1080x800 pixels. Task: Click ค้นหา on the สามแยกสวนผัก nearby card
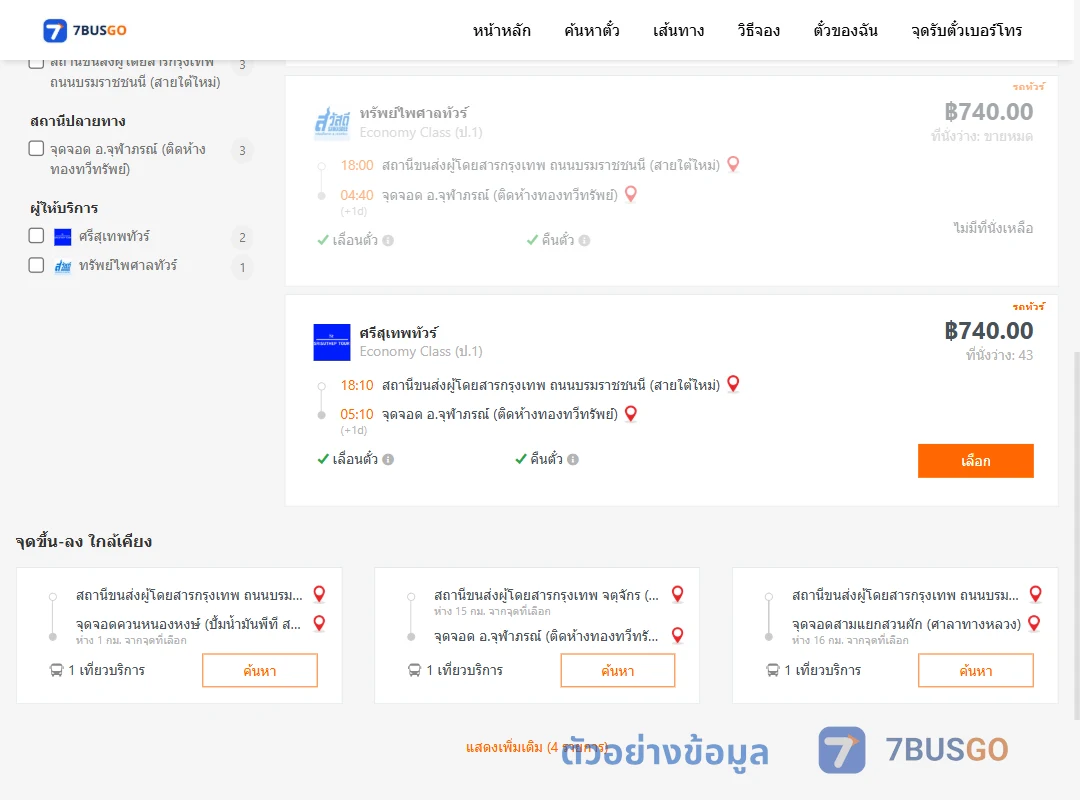pos(976,670)
